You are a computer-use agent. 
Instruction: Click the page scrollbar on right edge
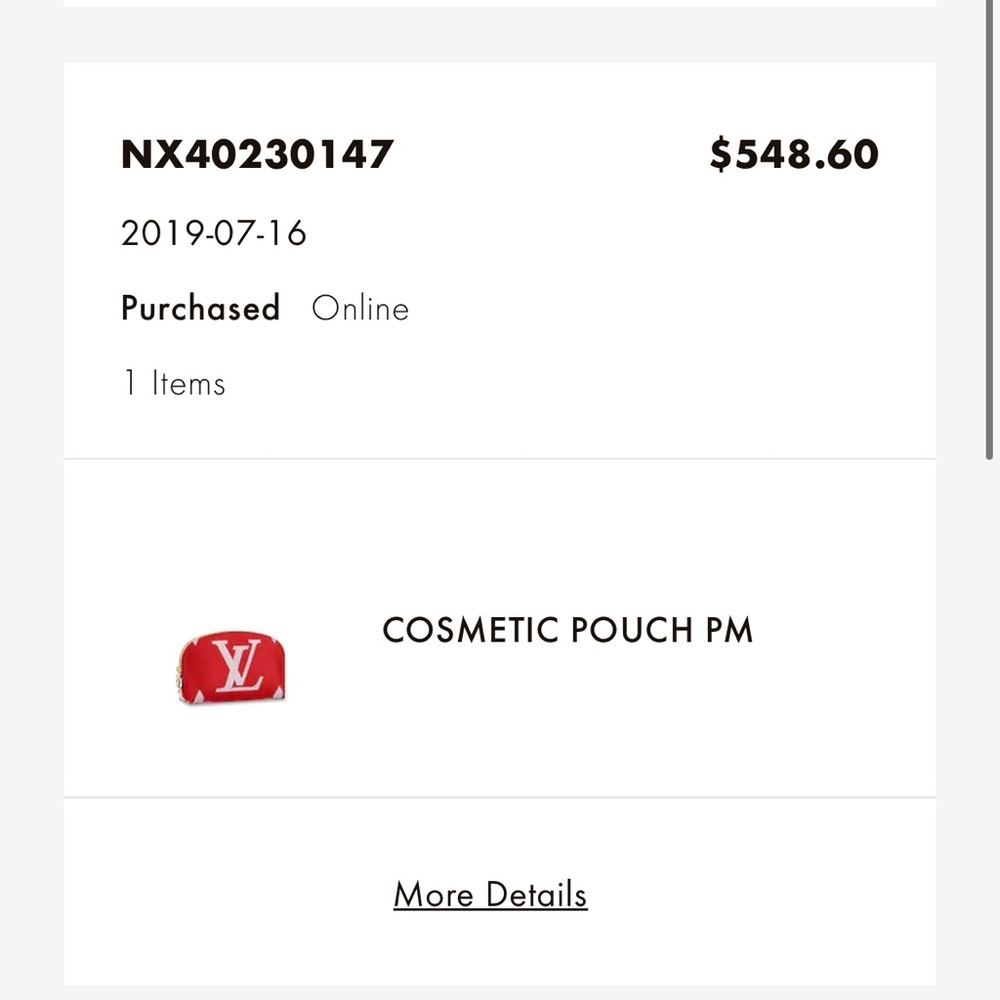coord(990,230)
